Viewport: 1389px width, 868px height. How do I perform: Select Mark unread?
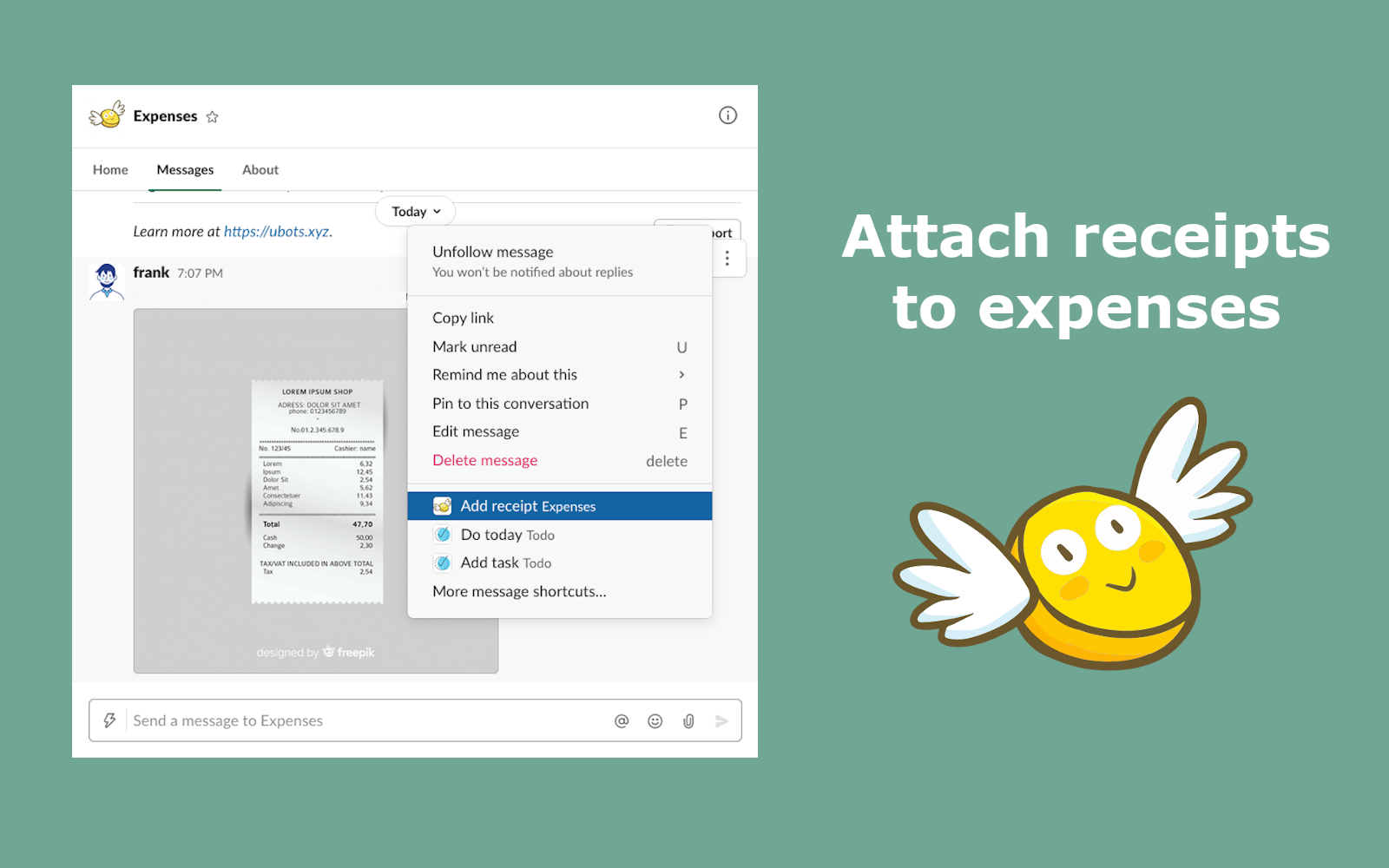(560, 346)
